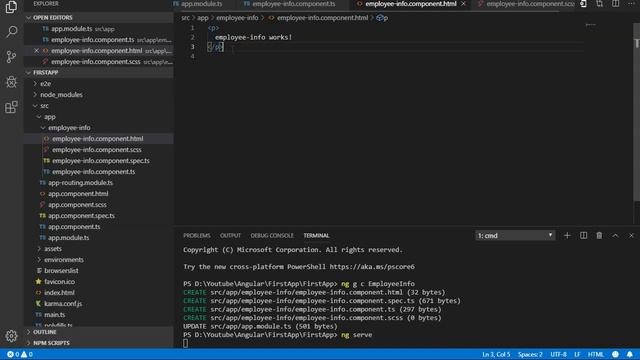
Task: Change end of line sequence LF
Action: click(577, 354)
